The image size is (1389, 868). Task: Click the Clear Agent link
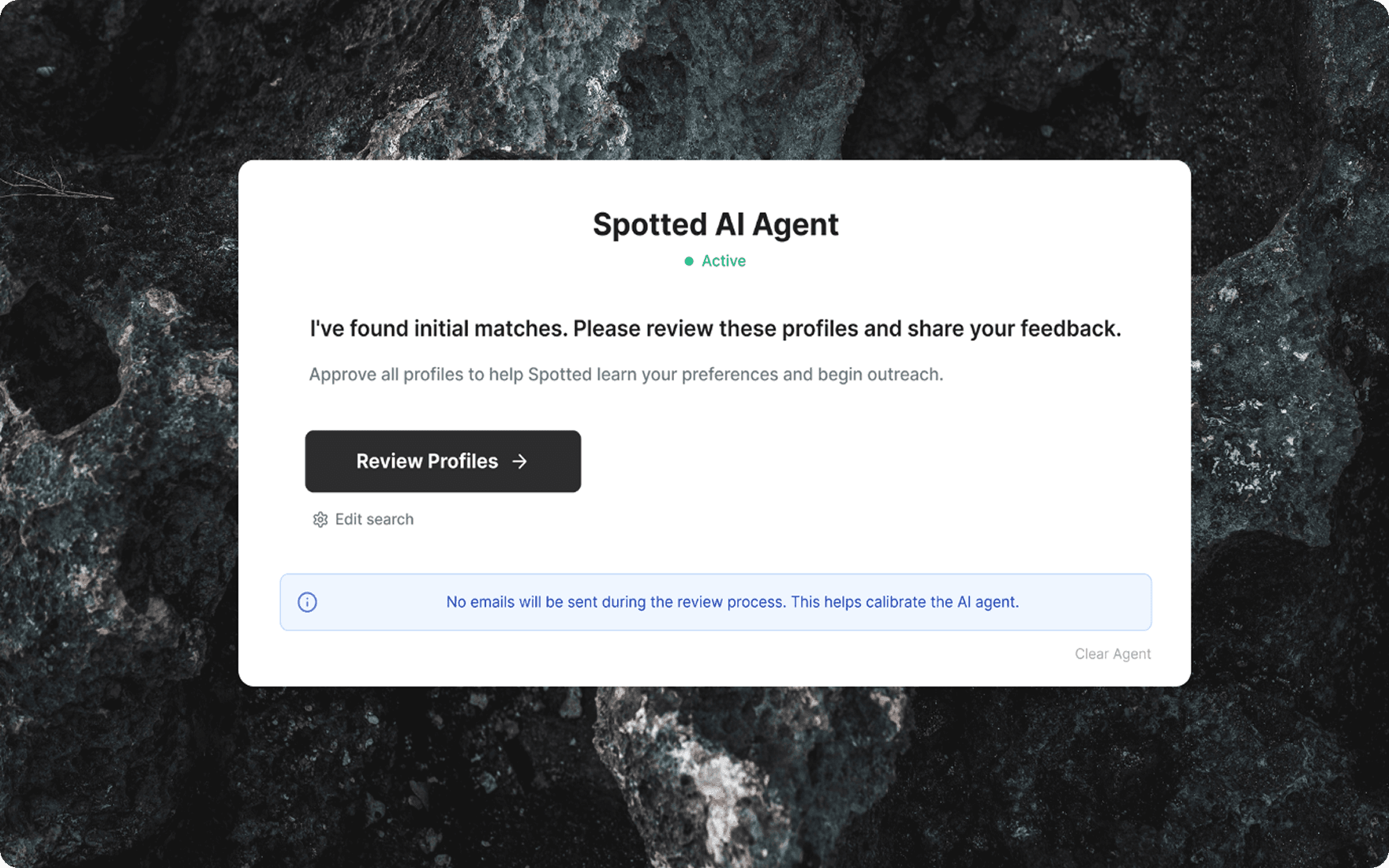pos(1112,653)
